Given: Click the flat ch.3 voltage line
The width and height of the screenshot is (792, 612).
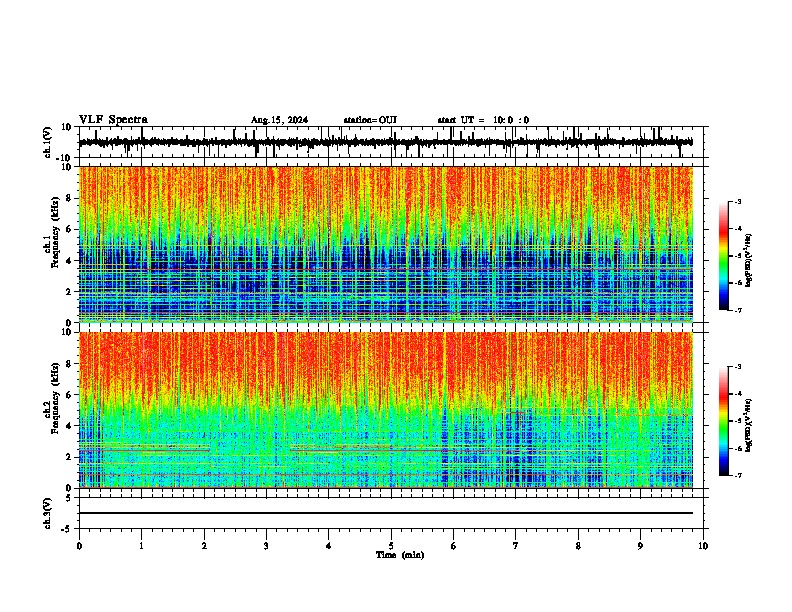Looking at the screenshot, I should pos(386,513).
